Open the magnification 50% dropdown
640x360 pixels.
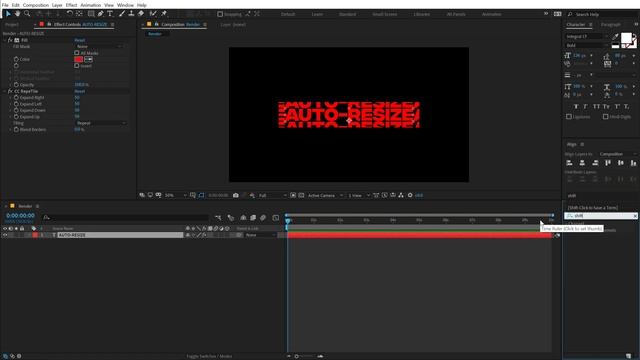tap(176, 196)
